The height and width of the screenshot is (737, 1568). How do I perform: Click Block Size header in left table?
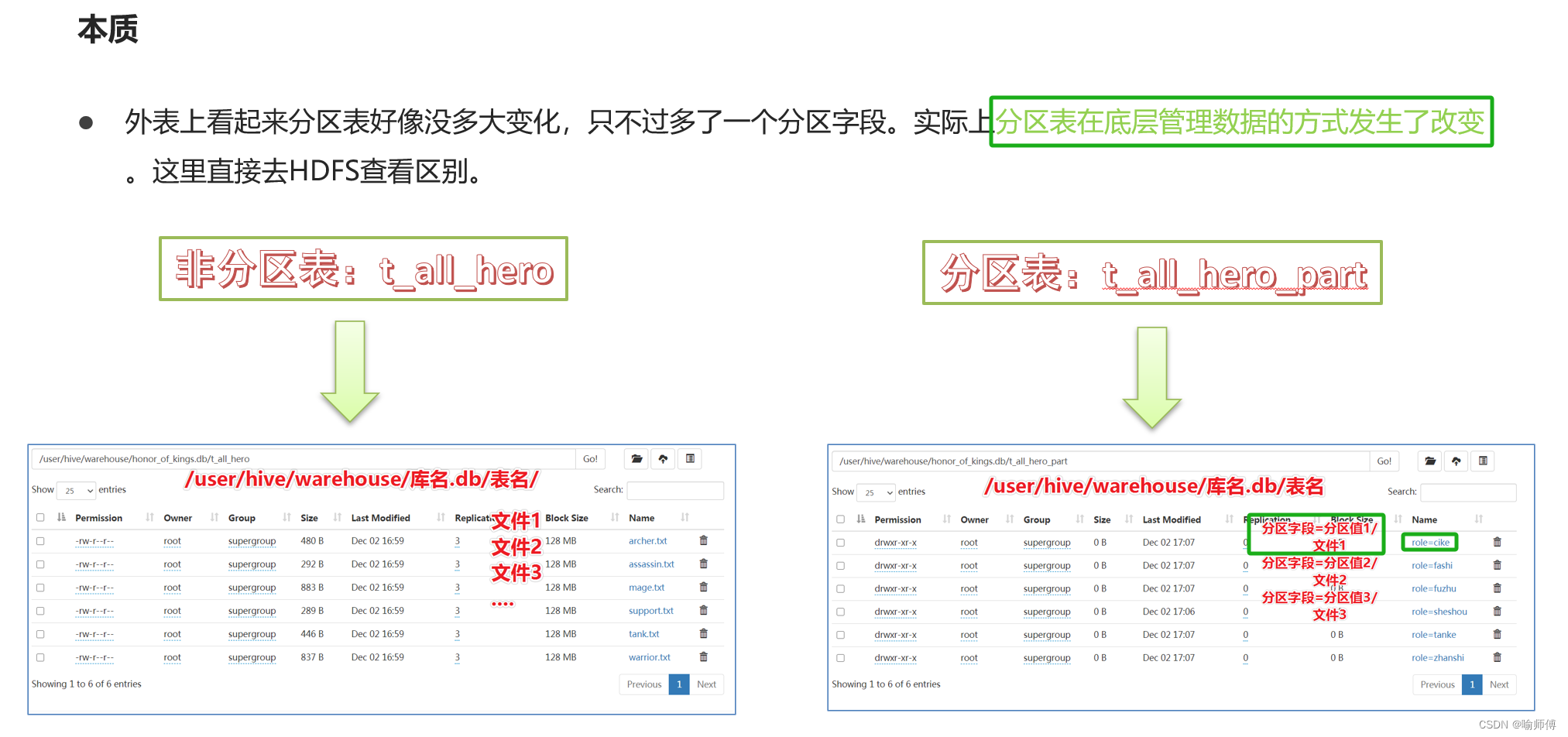(x=567, y=518)
